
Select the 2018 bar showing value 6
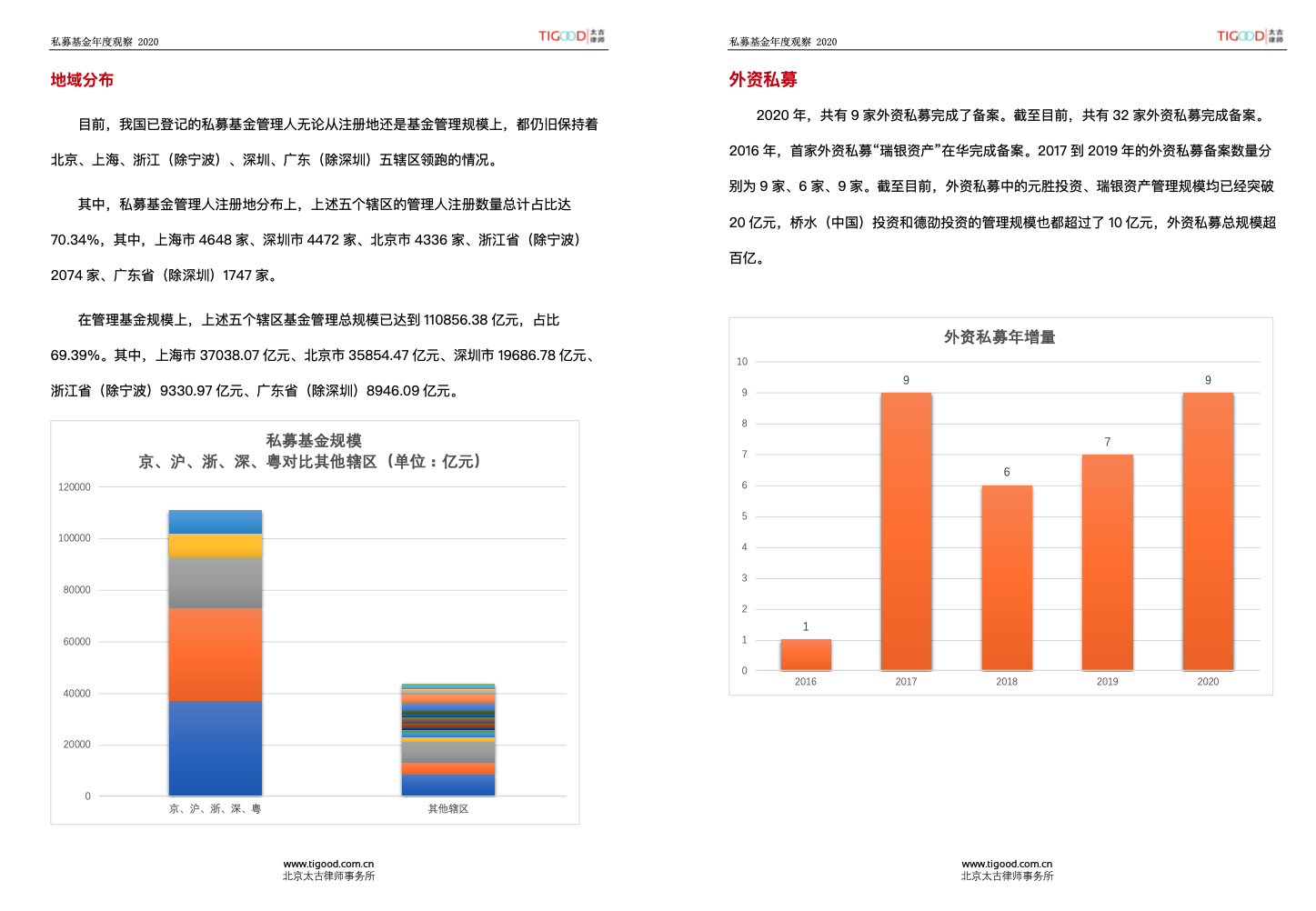tap(1007, 577)
